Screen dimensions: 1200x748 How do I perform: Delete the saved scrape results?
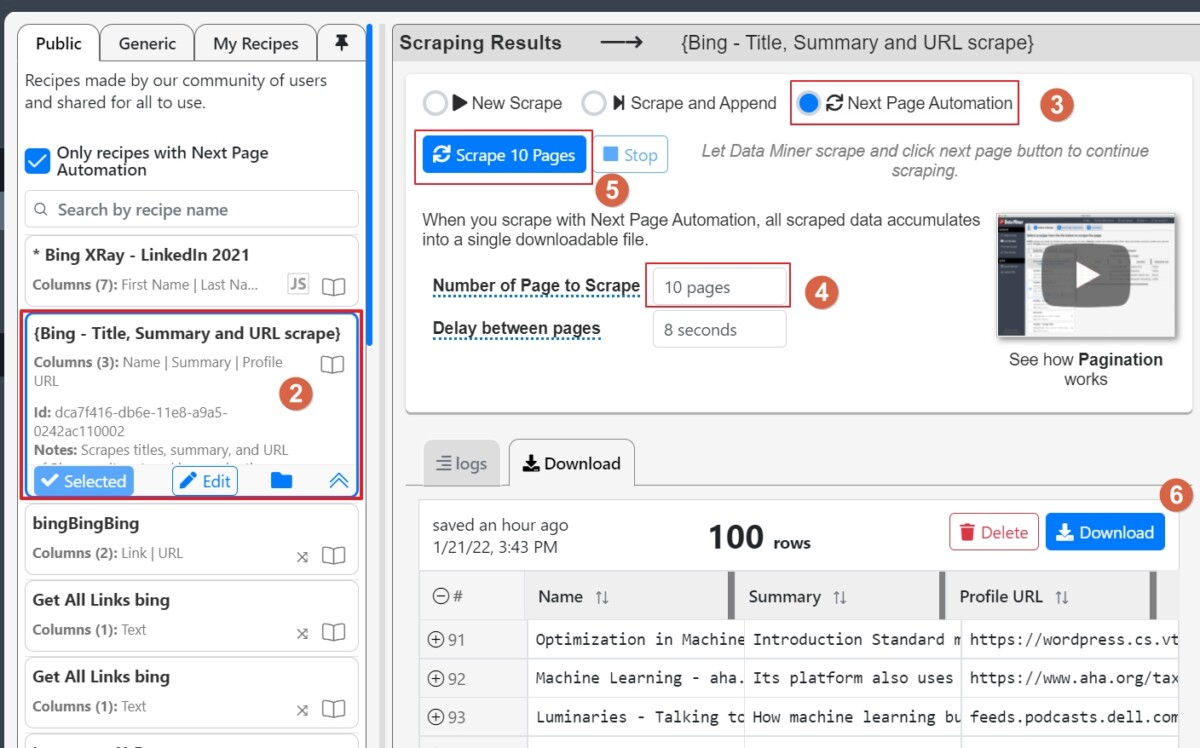(994, 532)
